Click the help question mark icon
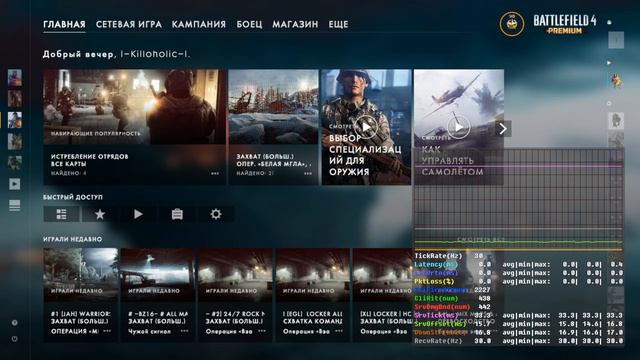This screenshot has width=640, height=360. click(15, 323)
